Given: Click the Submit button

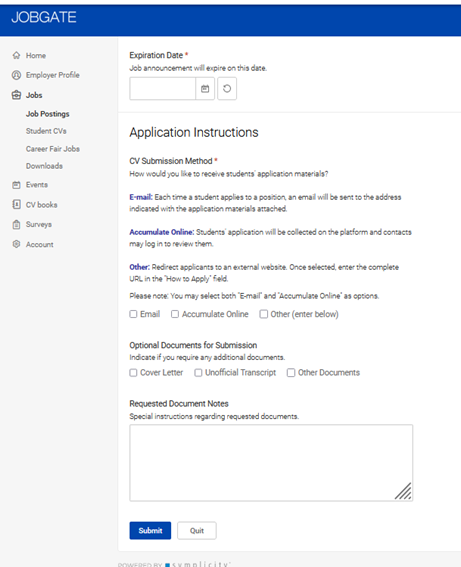Looking at the screenshot, I should (150, 530).
